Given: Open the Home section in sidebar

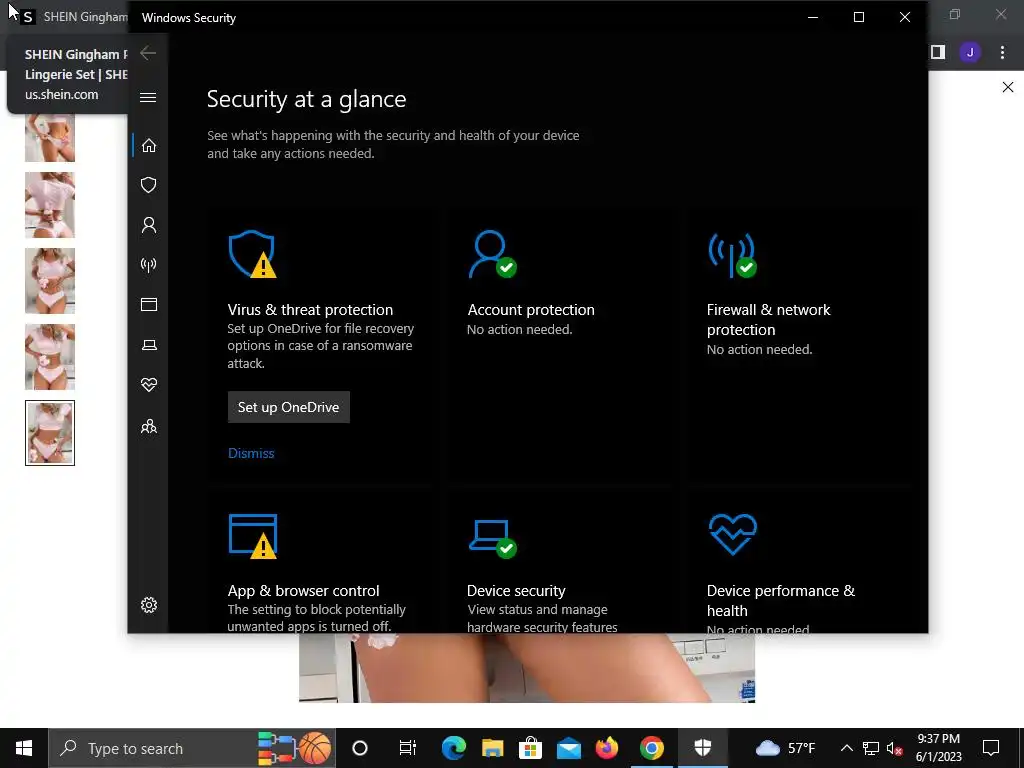Looking at the screenshot, I should (x=149, y=145).
